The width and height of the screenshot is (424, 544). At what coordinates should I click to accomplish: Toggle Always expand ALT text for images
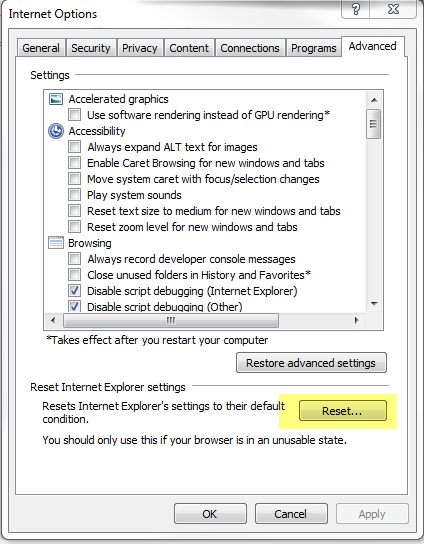point(75,147)
